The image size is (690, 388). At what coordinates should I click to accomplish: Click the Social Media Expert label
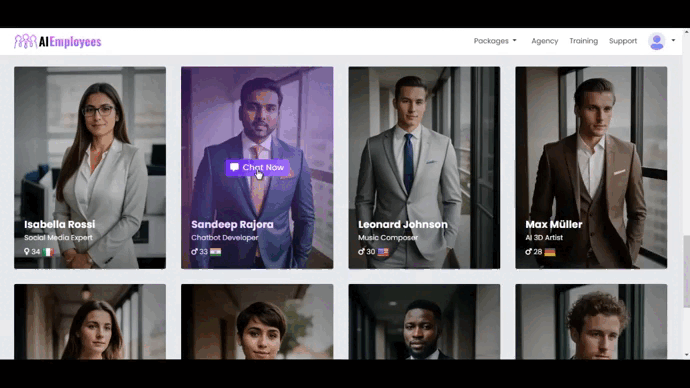[x=58, y=238]
